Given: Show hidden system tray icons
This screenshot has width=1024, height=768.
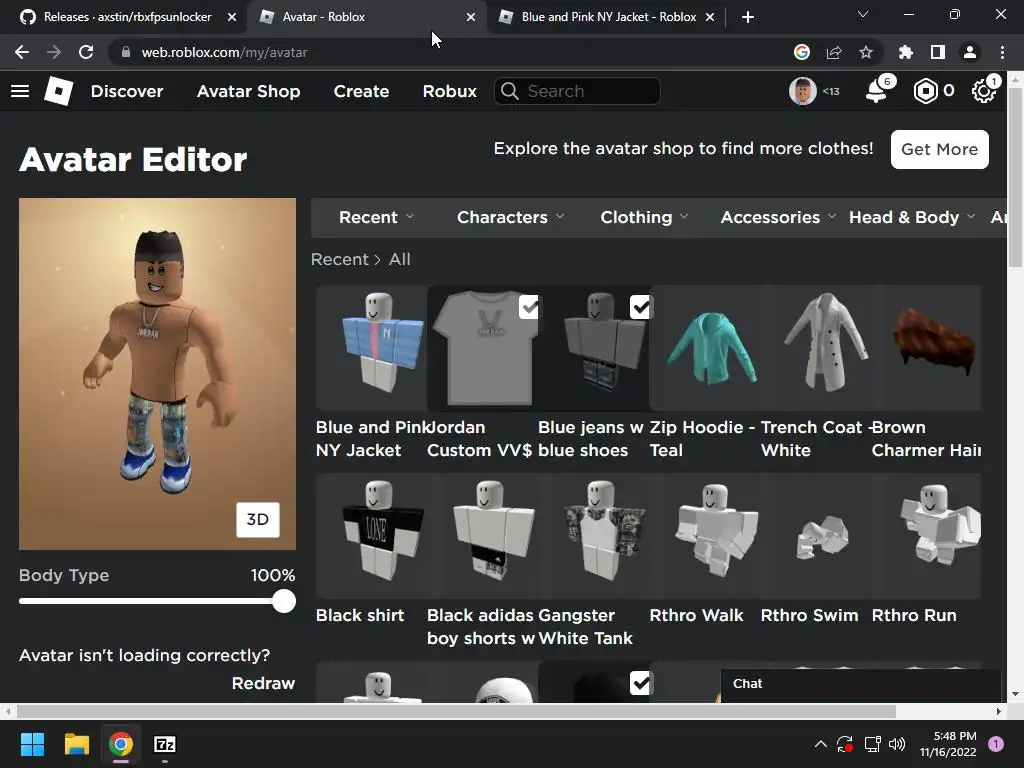Looking at the screenshot, I should pos(821,744).
